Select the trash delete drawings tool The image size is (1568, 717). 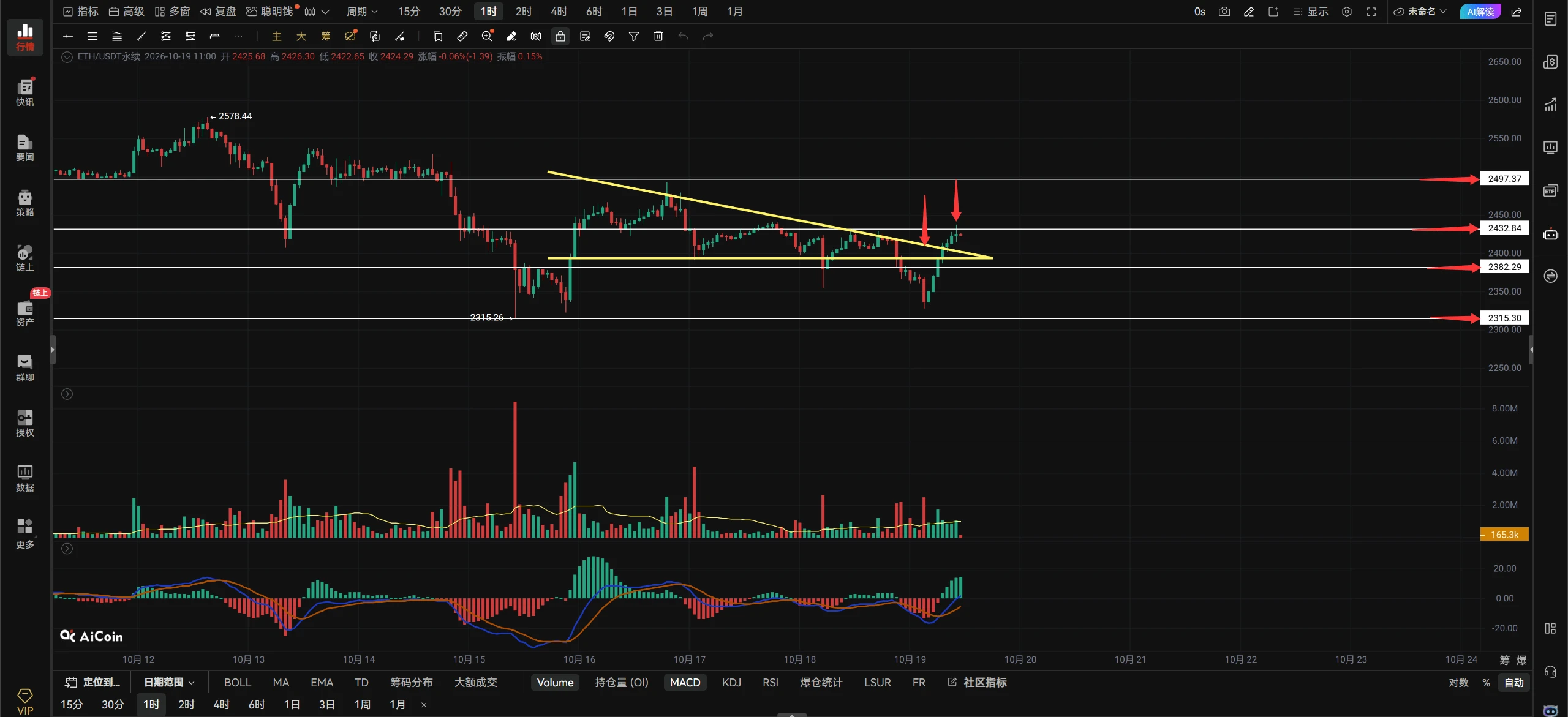pyautogui.click(x=658, y=37)
